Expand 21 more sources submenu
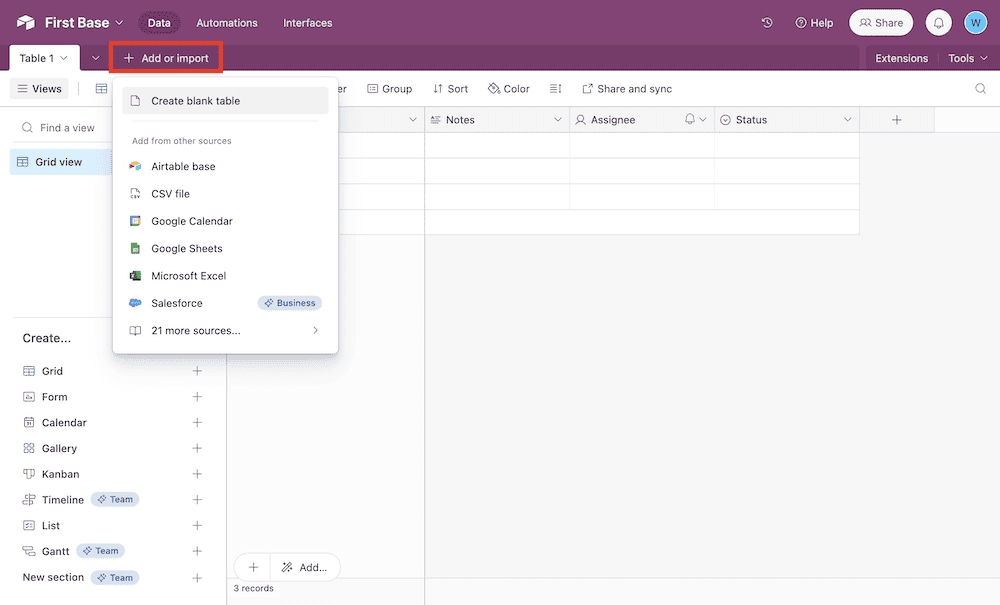This screenshot has height=605, width=1000. (225, 330)
